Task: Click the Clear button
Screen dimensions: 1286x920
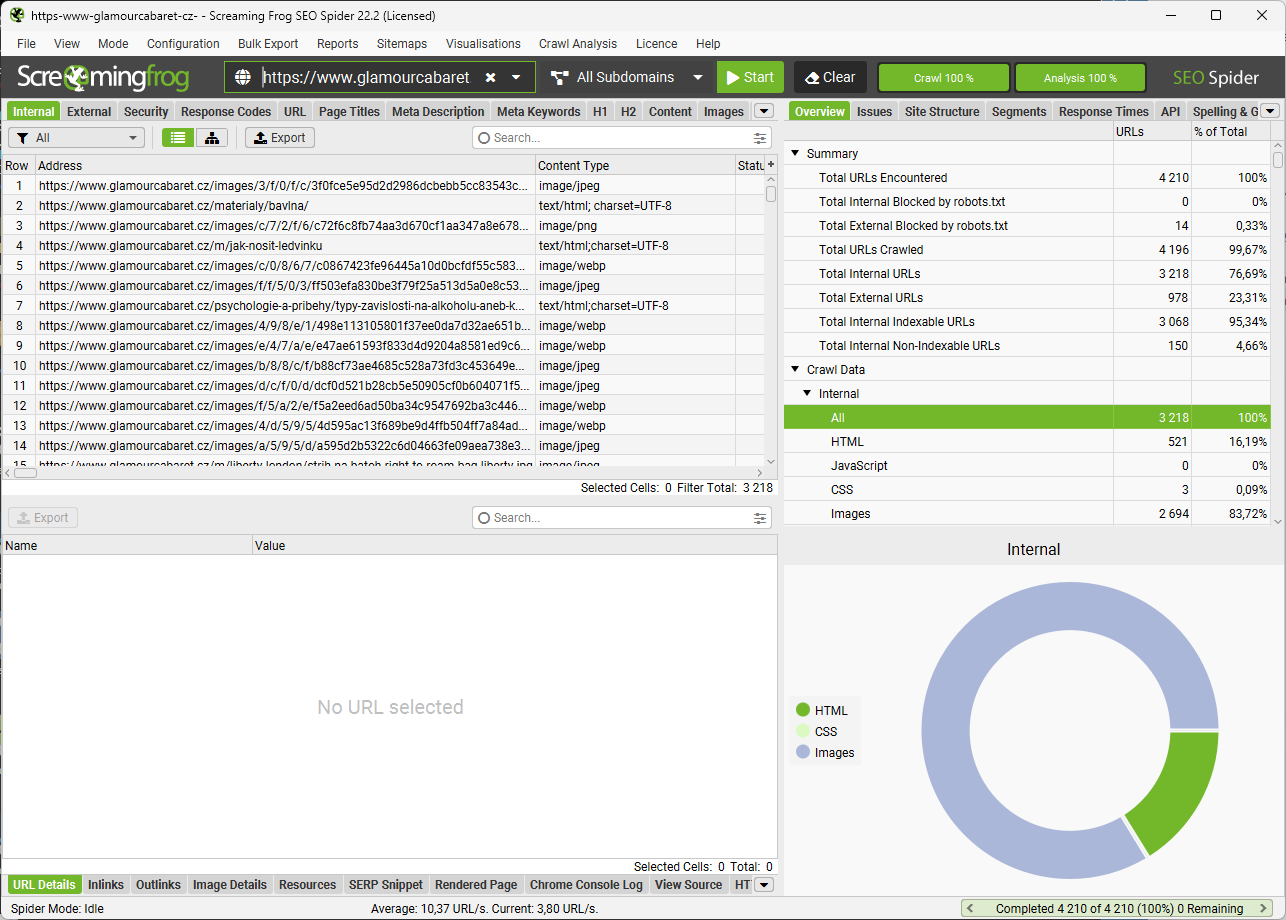Action: click(830, 78)
